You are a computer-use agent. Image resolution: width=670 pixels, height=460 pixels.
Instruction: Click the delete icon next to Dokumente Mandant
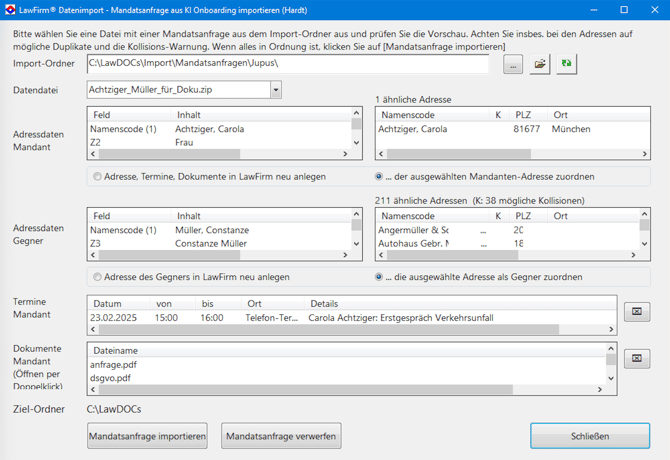coord(636,359)
